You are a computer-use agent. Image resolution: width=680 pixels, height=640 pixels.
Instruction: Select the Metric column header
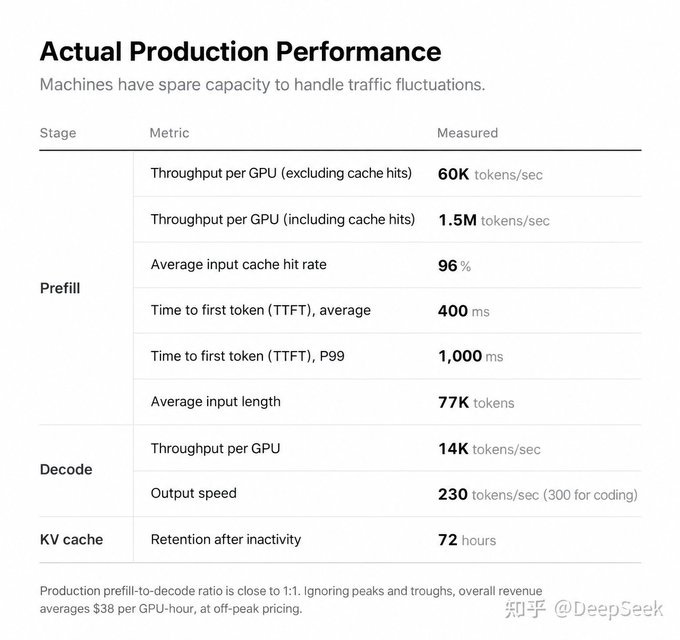pos(169,133)
